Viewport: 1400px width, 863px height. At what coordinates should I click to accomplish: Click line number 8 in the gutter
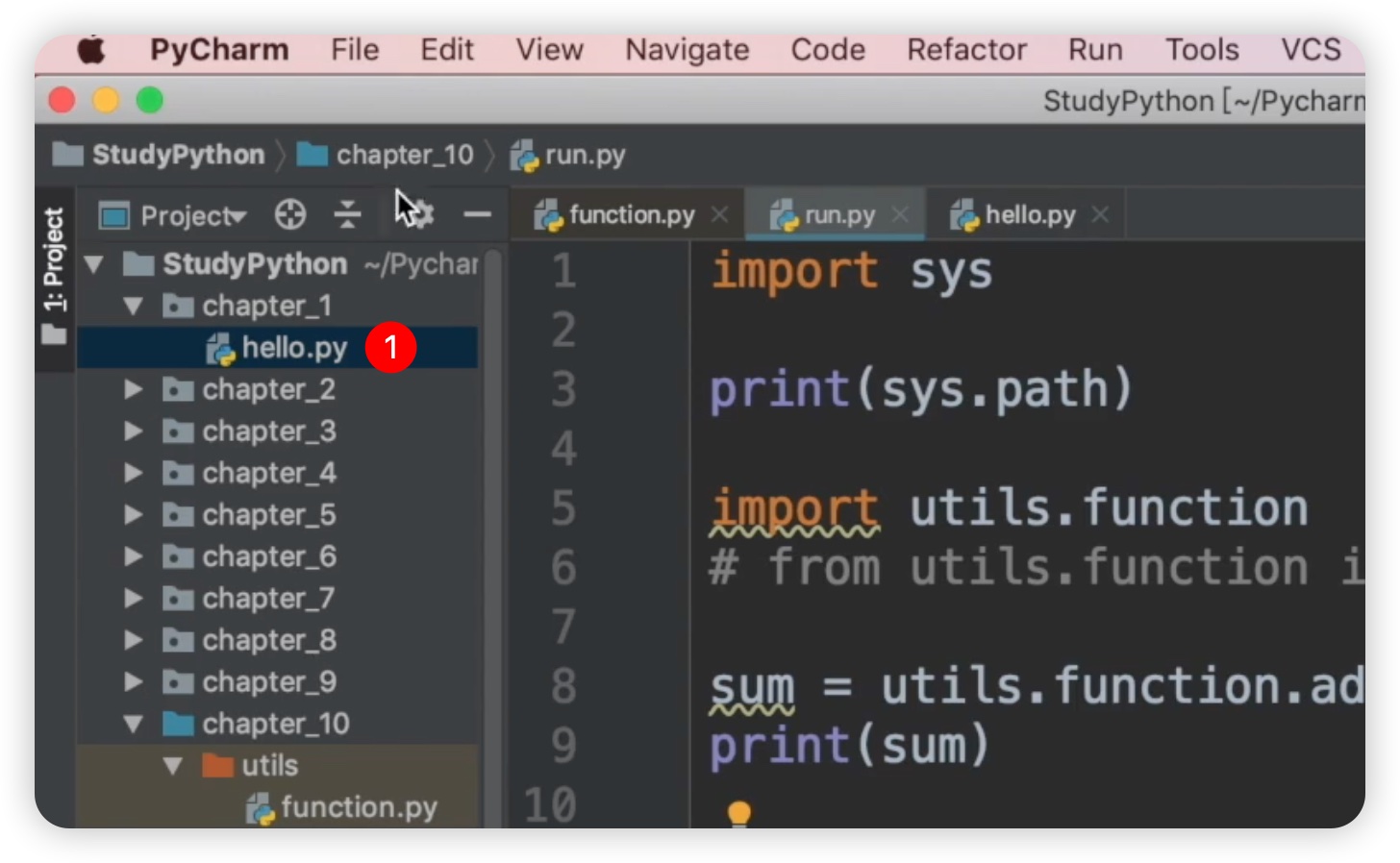click(x=564, y=686)
